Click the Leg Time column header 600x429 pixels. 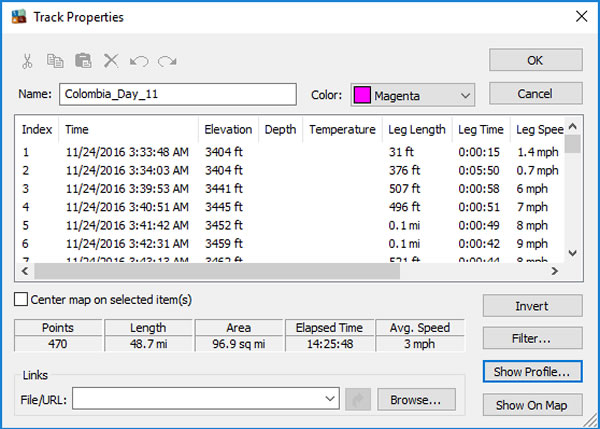(481, 129)
